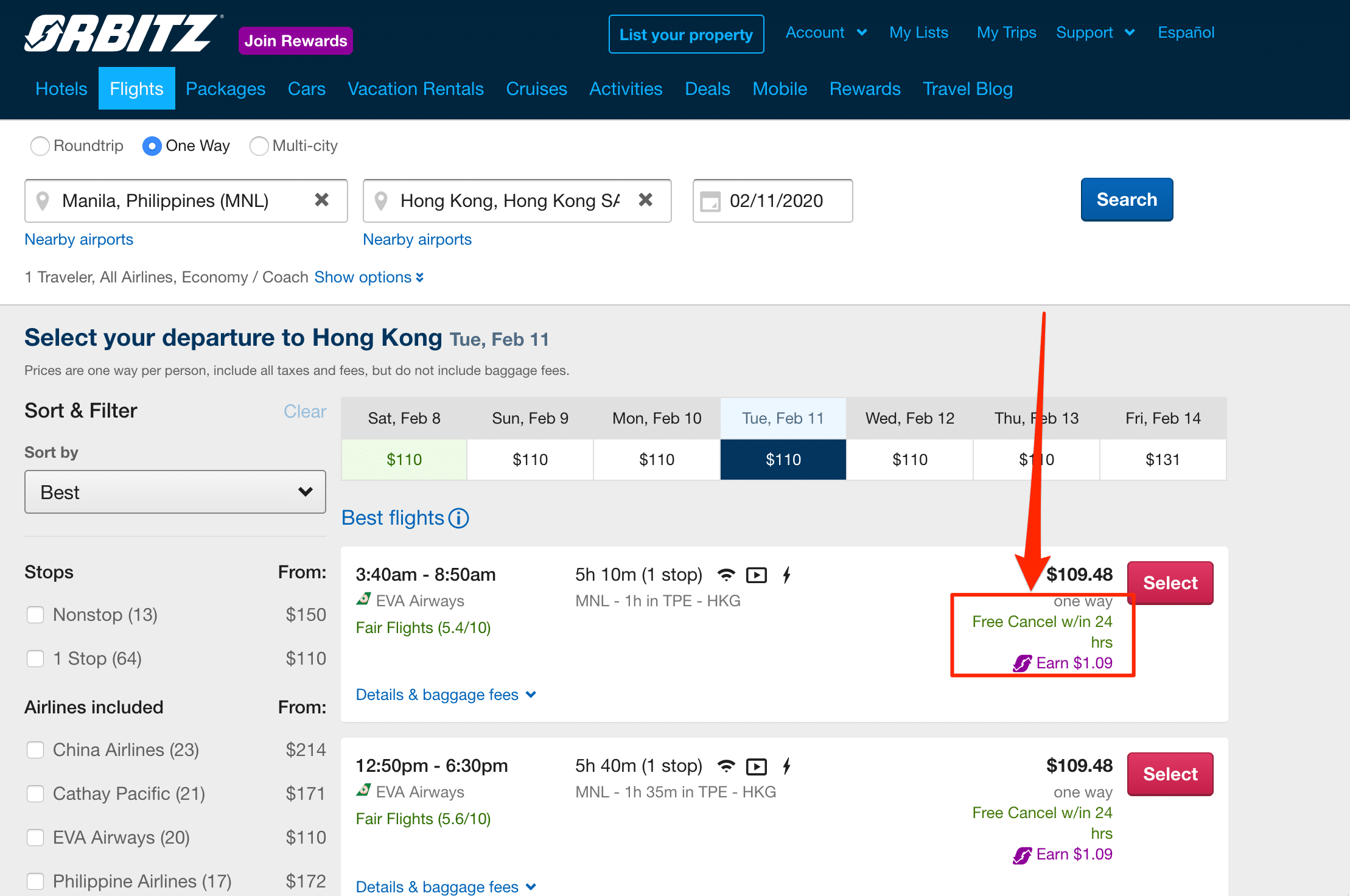
Task: Click the calendar icon in date field
Action: 710,201
